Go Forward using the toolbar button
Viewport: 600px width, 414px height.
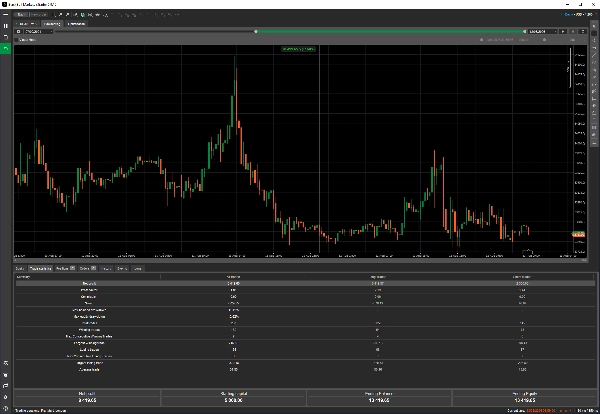pyautogui.click(x=38, y=15)
